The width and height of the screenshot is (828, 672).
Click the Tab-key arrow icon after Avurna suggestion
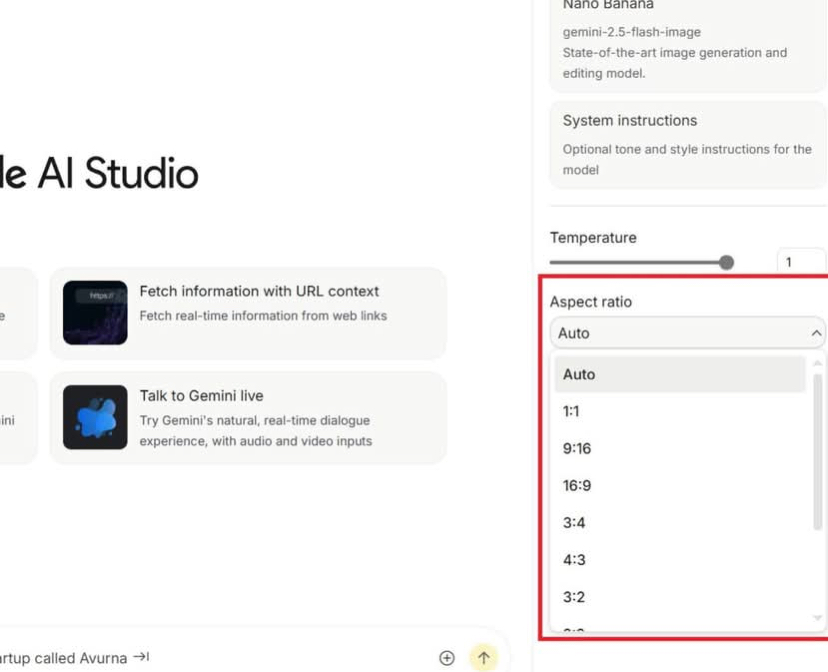[141, 657]
